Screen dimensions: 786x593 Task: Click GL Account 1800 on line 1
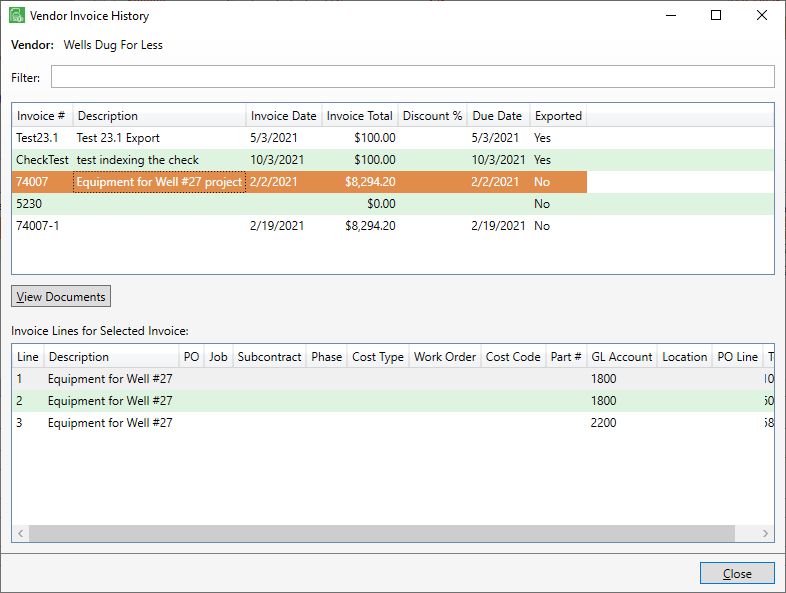click(604, 379)
